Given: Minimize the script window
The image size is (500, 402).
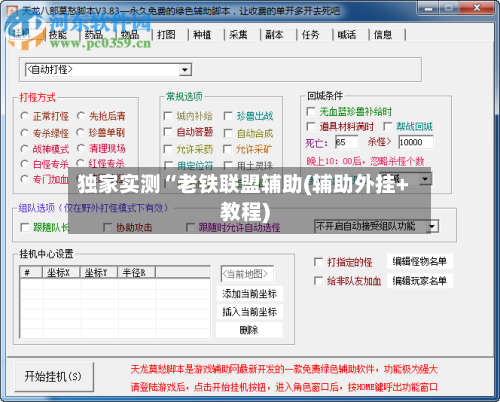Looking at the screenshot, I should (x=428, y=8).
